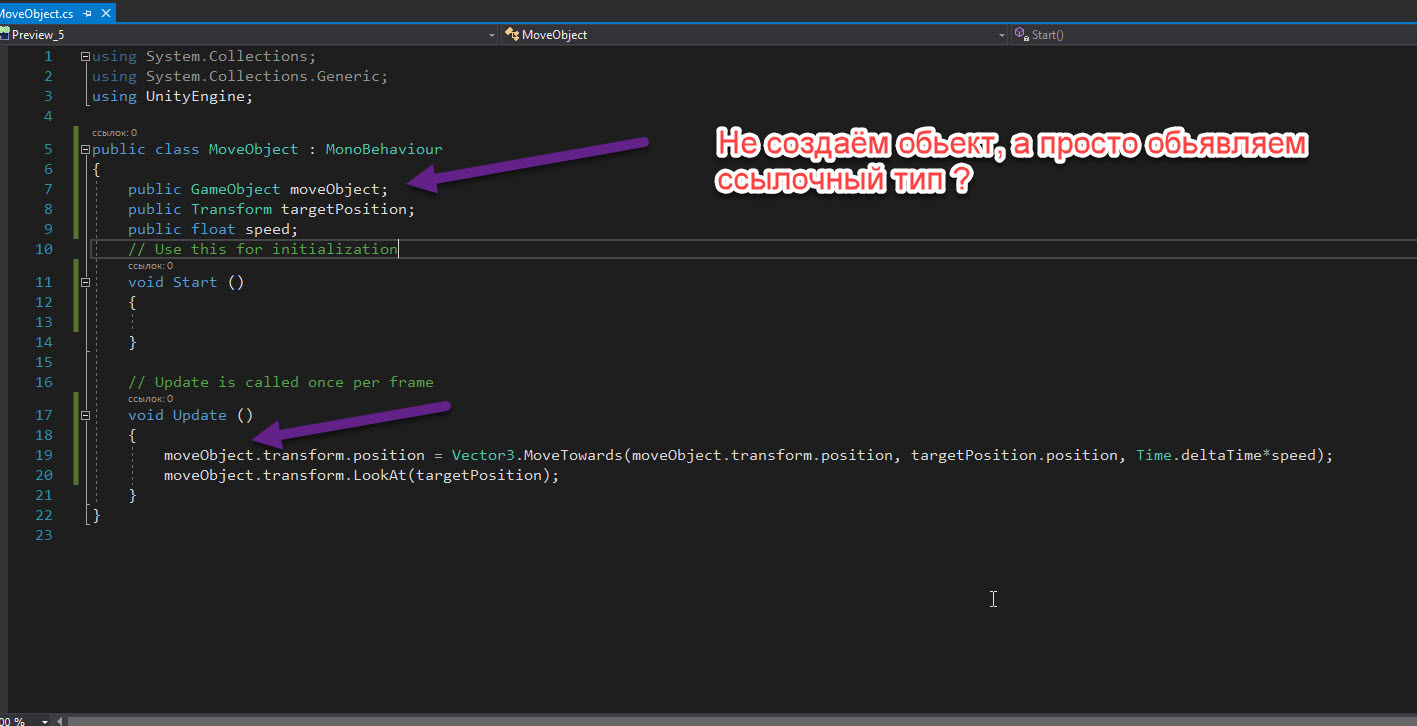Click the 'Update' method name on line 17

tap(199, 415)
